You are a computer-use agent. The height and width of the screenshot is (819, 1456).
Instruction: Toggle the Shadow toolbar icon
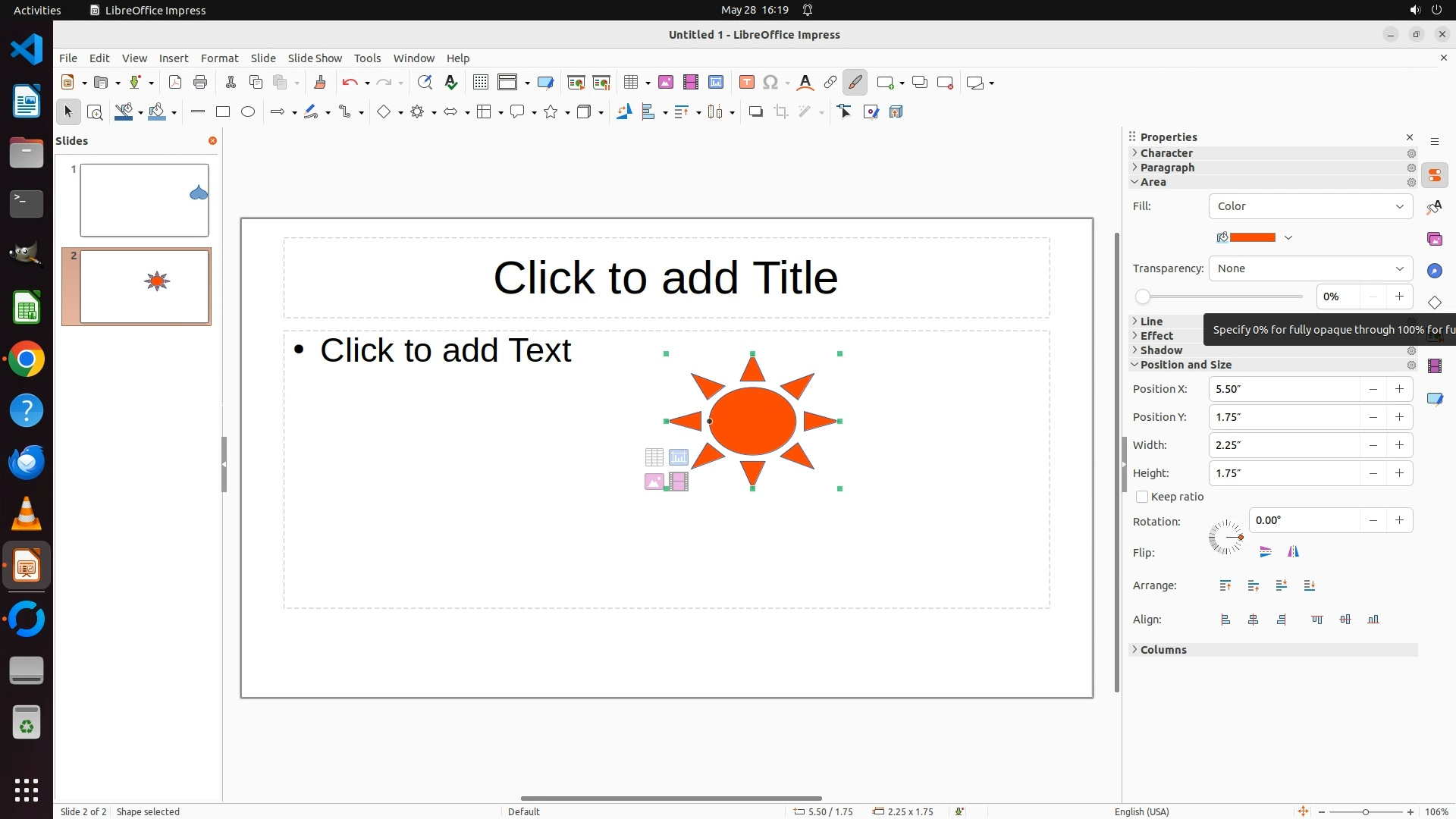click(x=755, y=112)
